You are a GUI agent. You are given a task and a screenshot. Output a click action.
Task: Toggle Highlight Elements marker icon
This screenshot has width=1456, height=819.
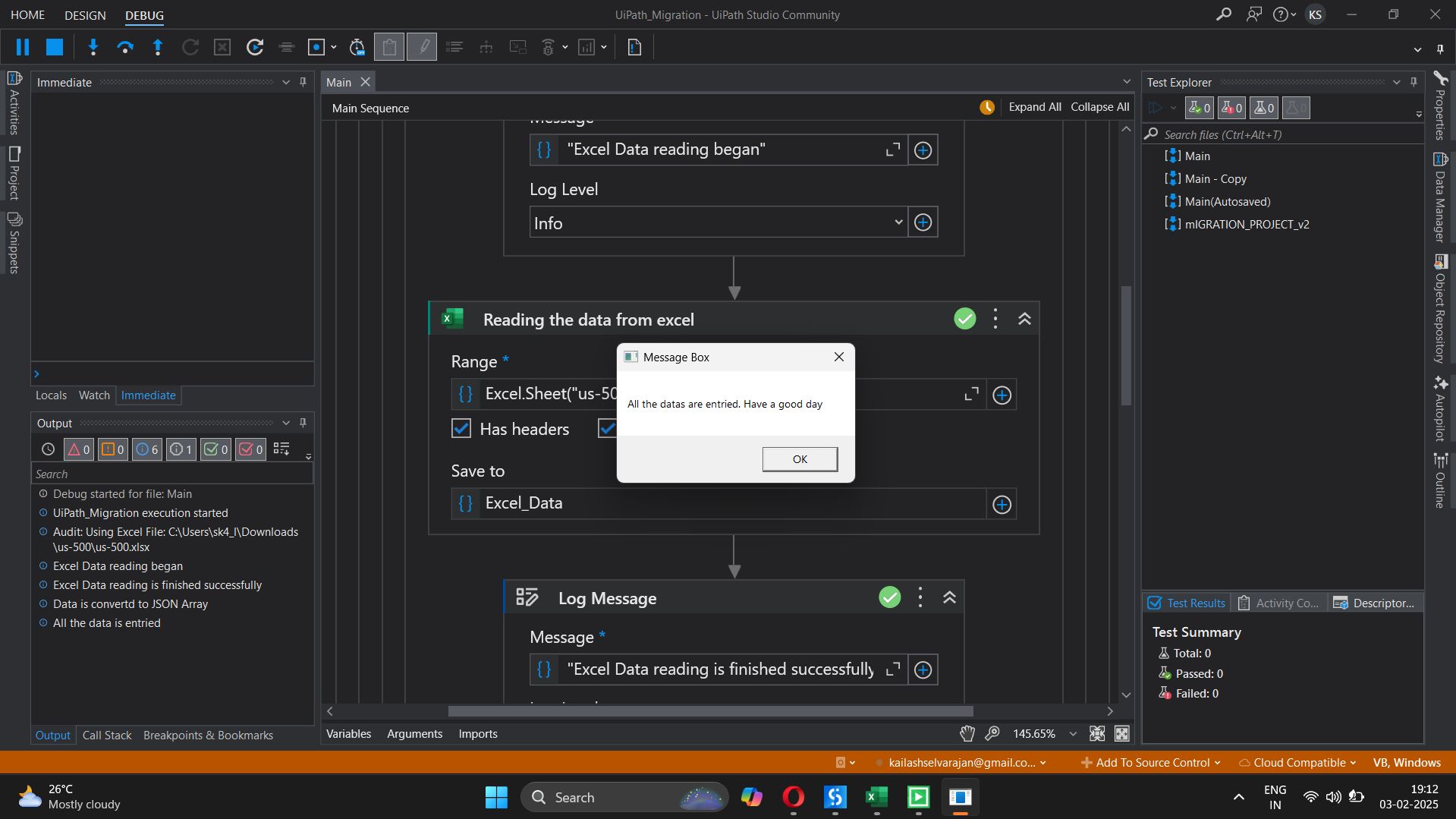tap(422, 47)
